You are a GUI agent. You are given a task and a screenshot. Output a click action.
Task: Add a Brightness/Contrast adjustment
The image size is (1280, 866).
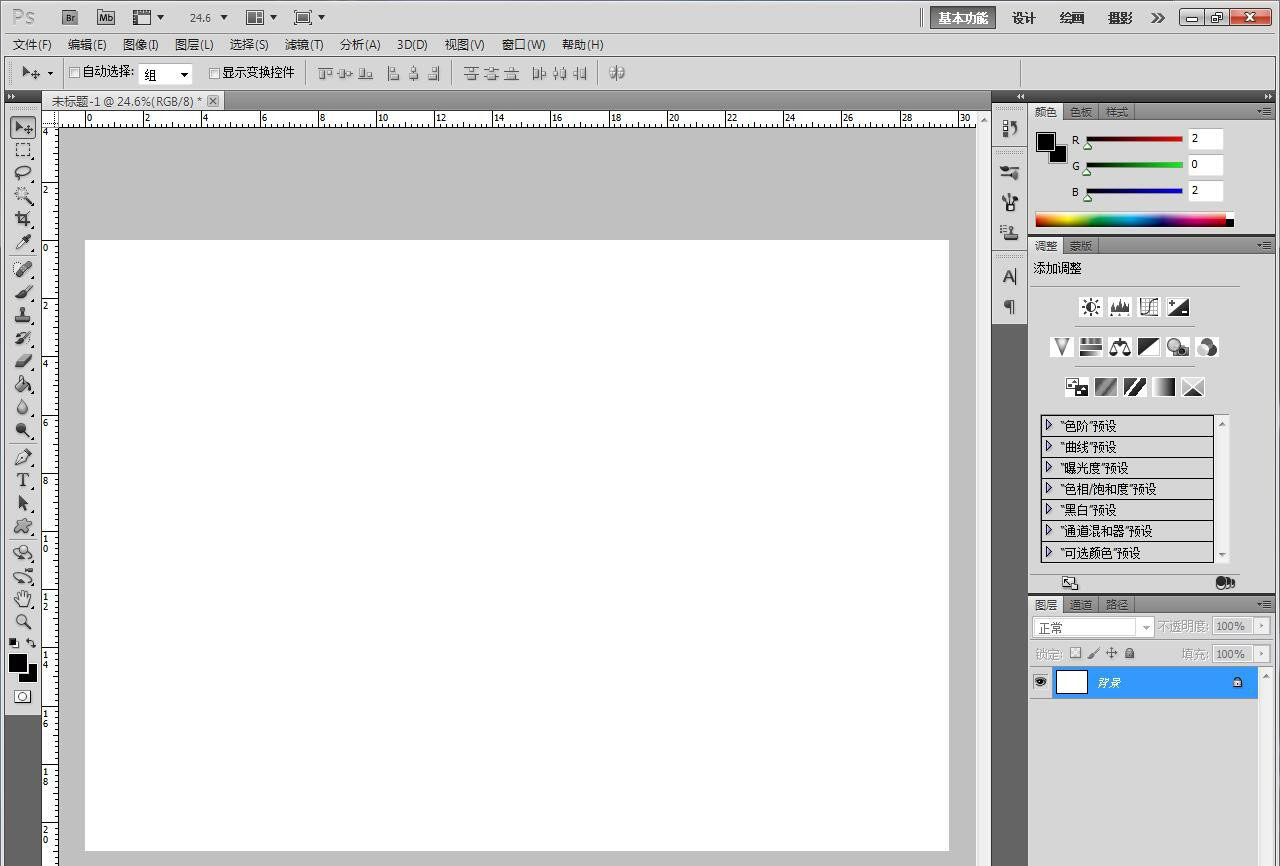(x=1091, y=307)
